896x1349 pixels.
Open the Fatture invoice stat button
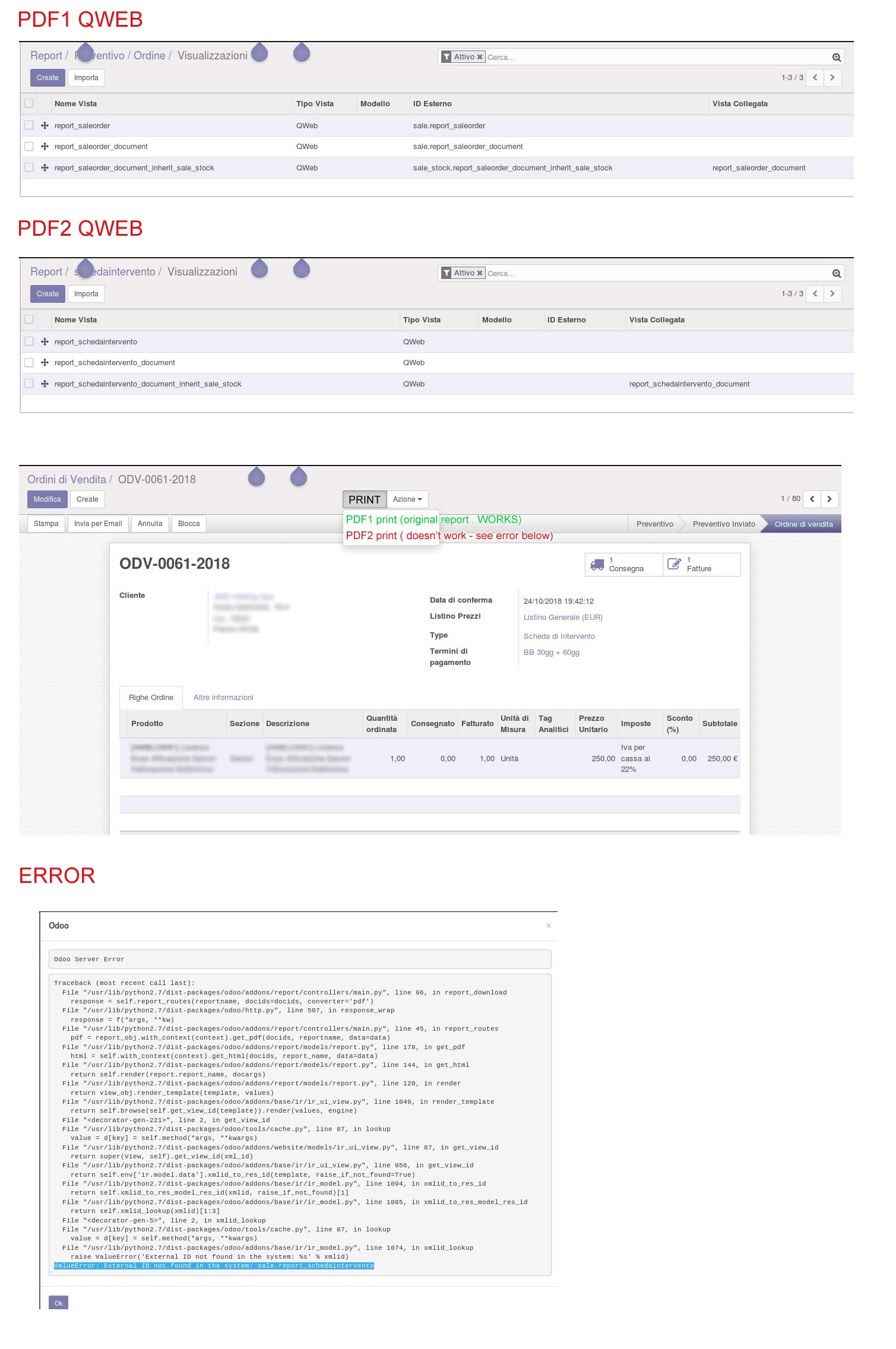(x=702, y=564)
